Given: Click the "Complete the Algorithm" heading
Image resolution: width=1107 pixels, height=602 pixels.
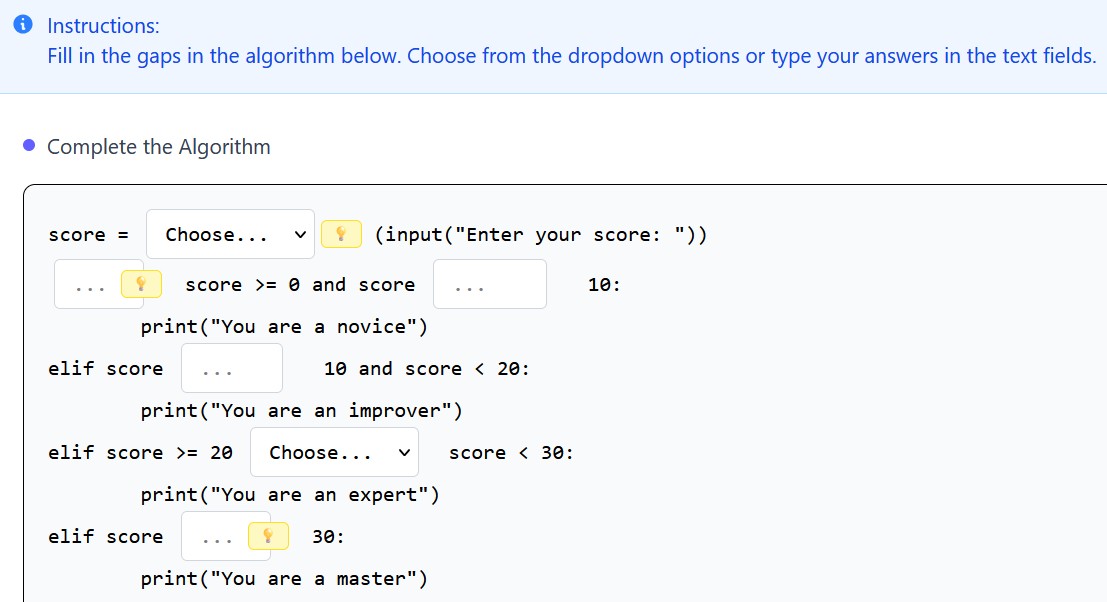Looking at the screenshot, I should click(159, 147).
